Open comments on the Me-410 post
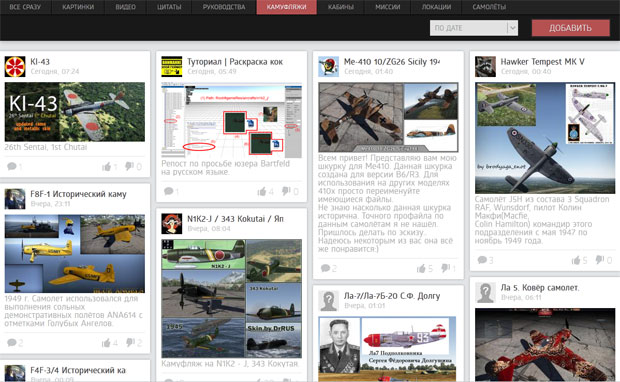The width and height of the screenshot is (620, 382). (329, 269)
